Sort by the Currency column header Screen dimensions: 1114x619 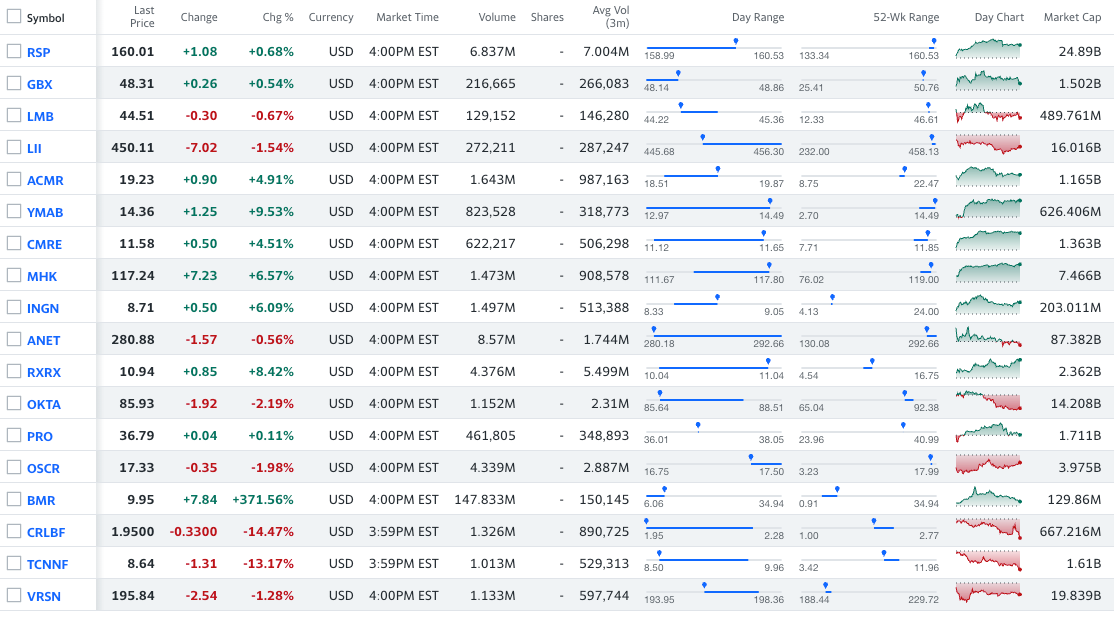pos(331,17)
